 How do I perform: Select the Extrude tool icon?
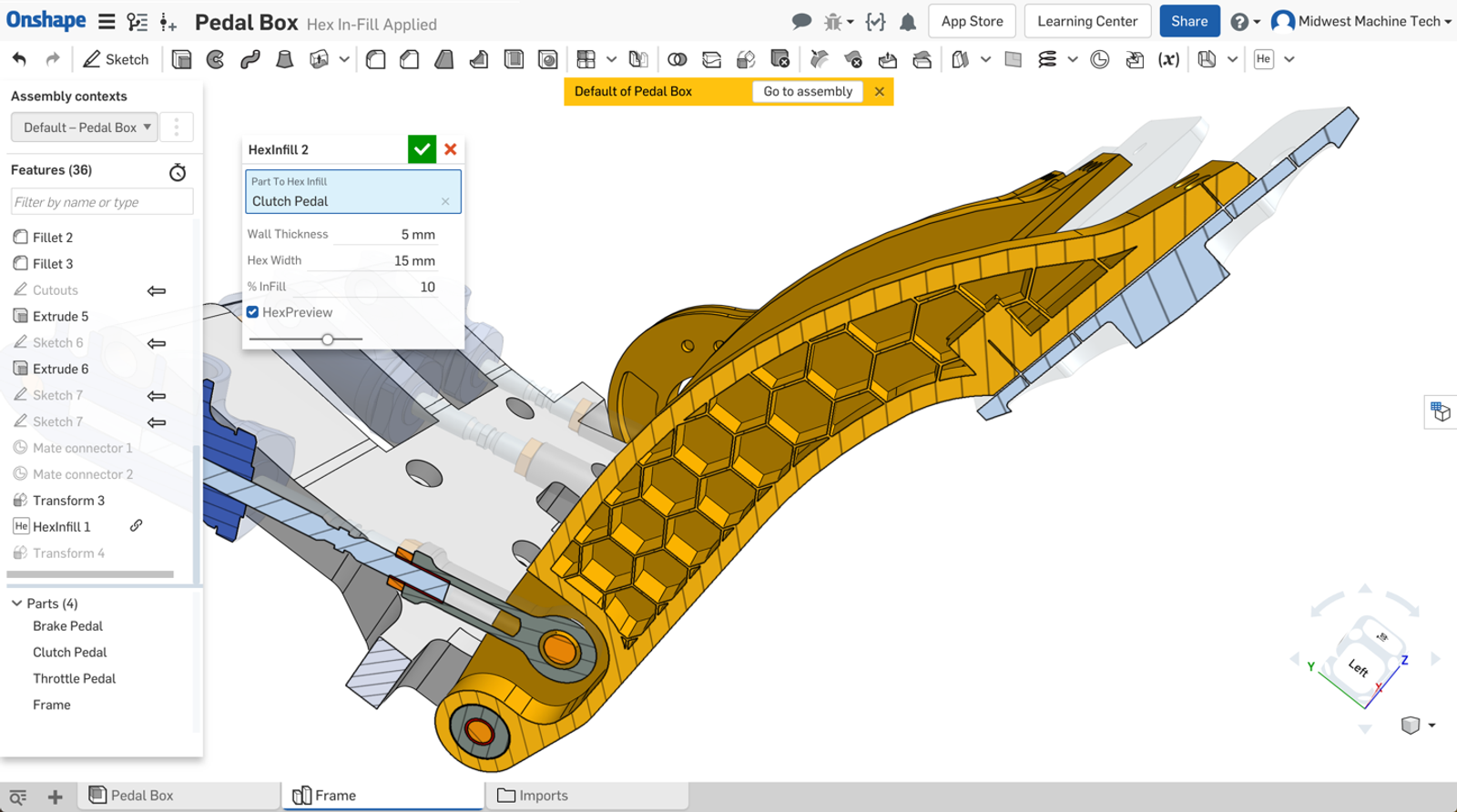click(x=181, y=59)
